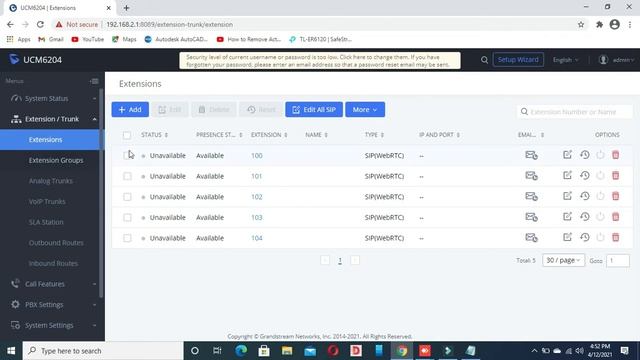Viewport: 640px width, 360px height.
Task: Open the More dropdown button
Action: 365,109
